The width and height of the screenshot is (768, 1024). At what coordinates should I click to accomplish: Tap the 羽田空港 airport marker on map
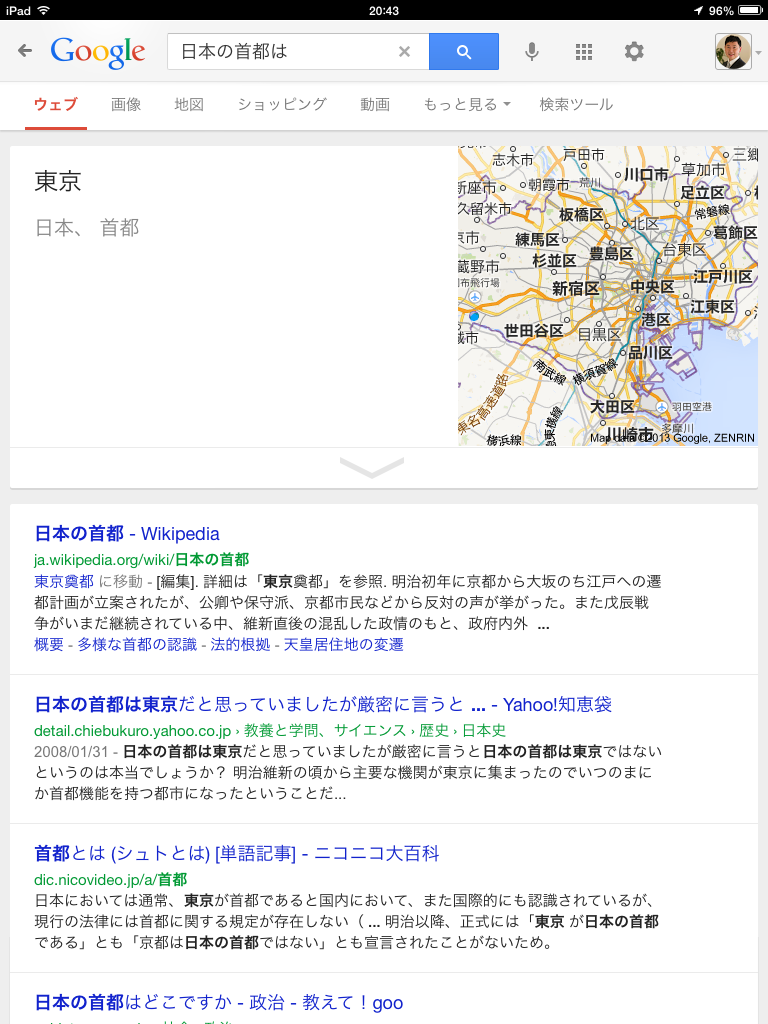(662, 407)
